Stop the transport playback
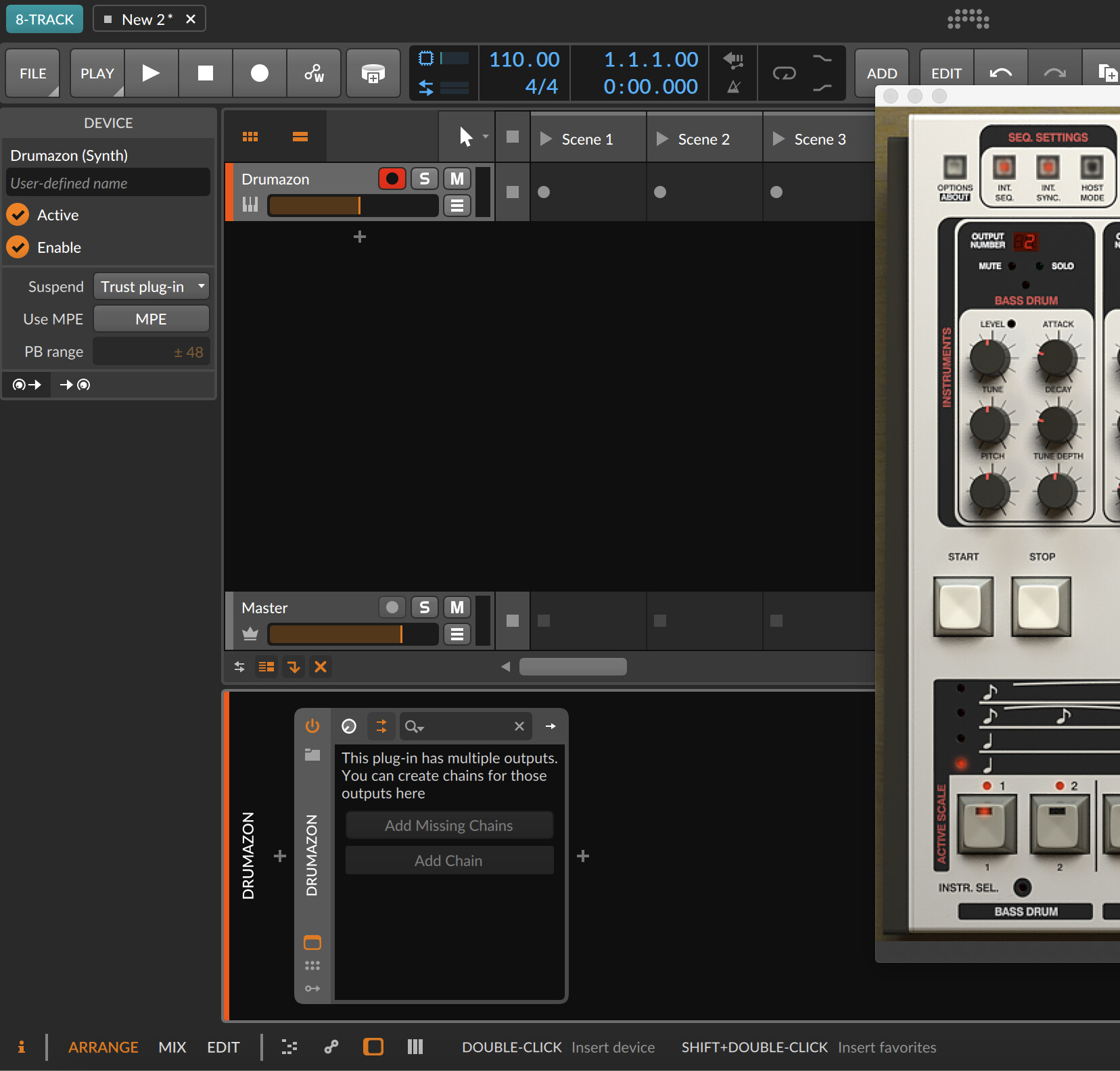The height and width of the screenshot is (1071, 1120). (x=205, y=73)
